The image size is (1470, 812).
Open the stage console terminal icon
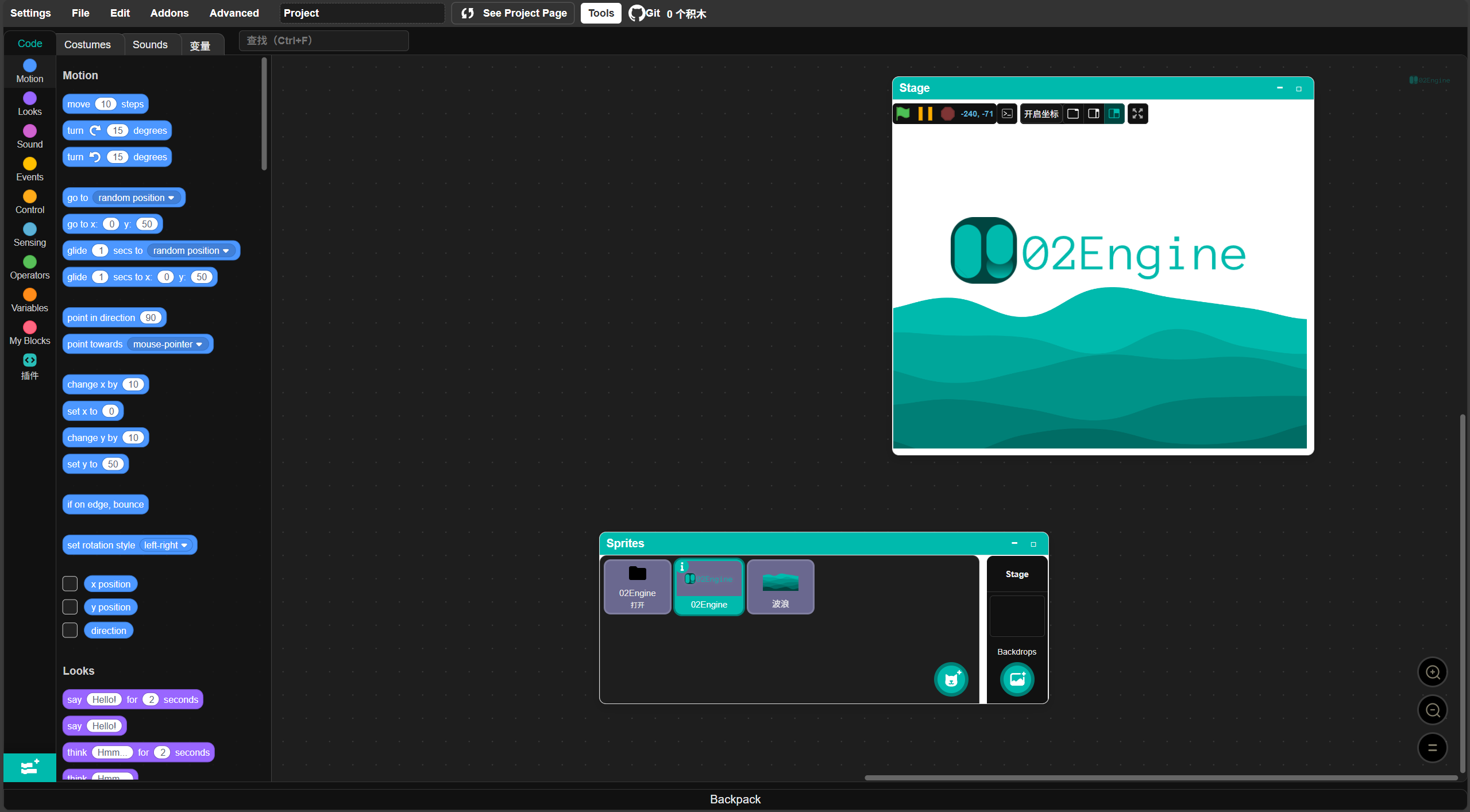click(1007, 113)
